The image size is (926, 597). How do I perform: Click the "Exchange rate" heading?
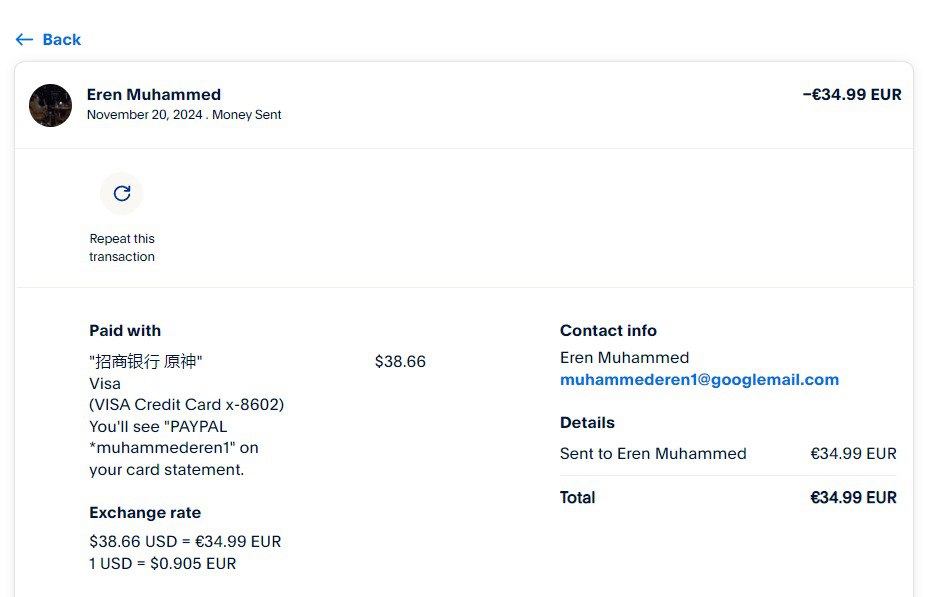coord(145,513)
